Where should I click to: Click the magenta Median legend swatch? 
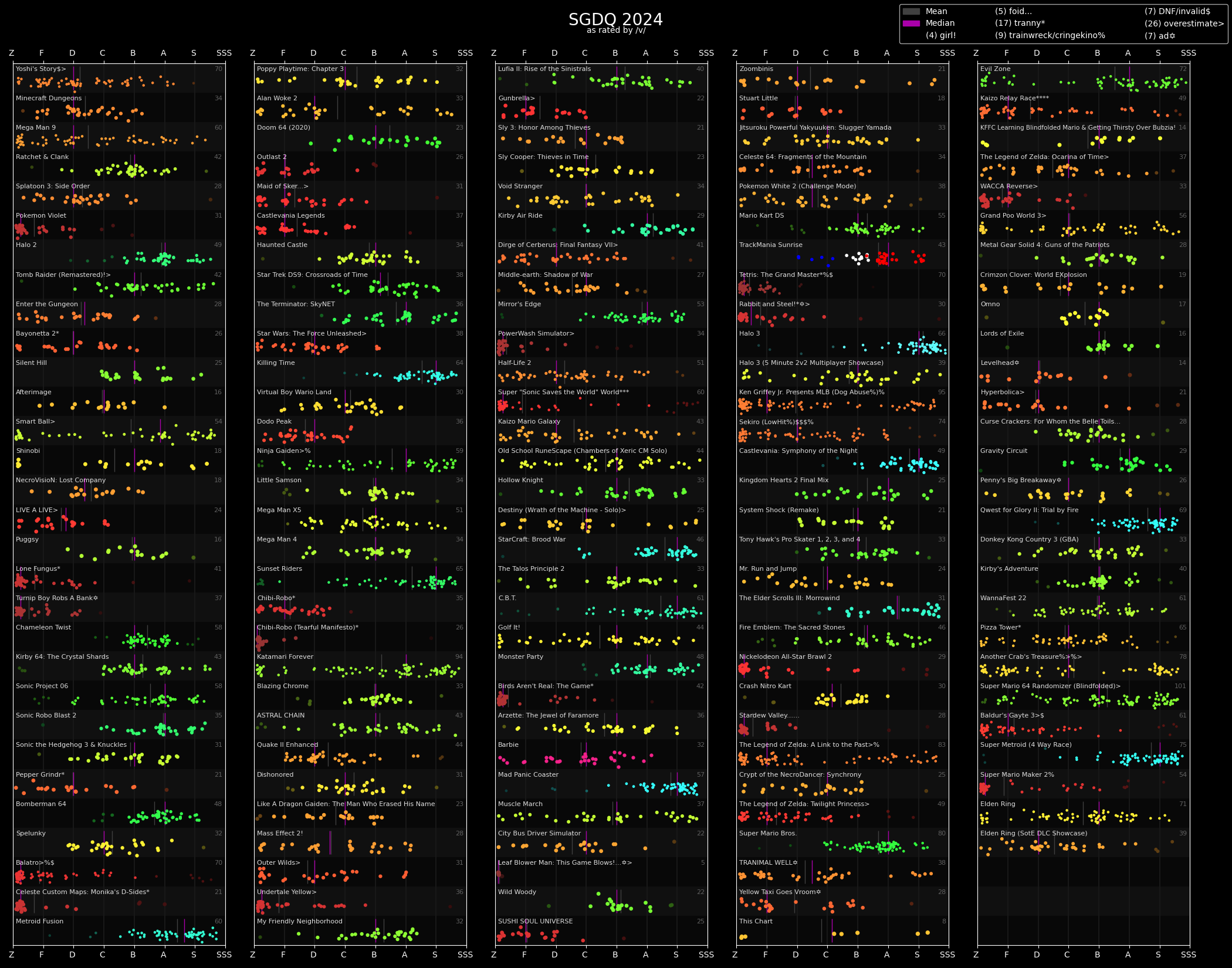911,23
